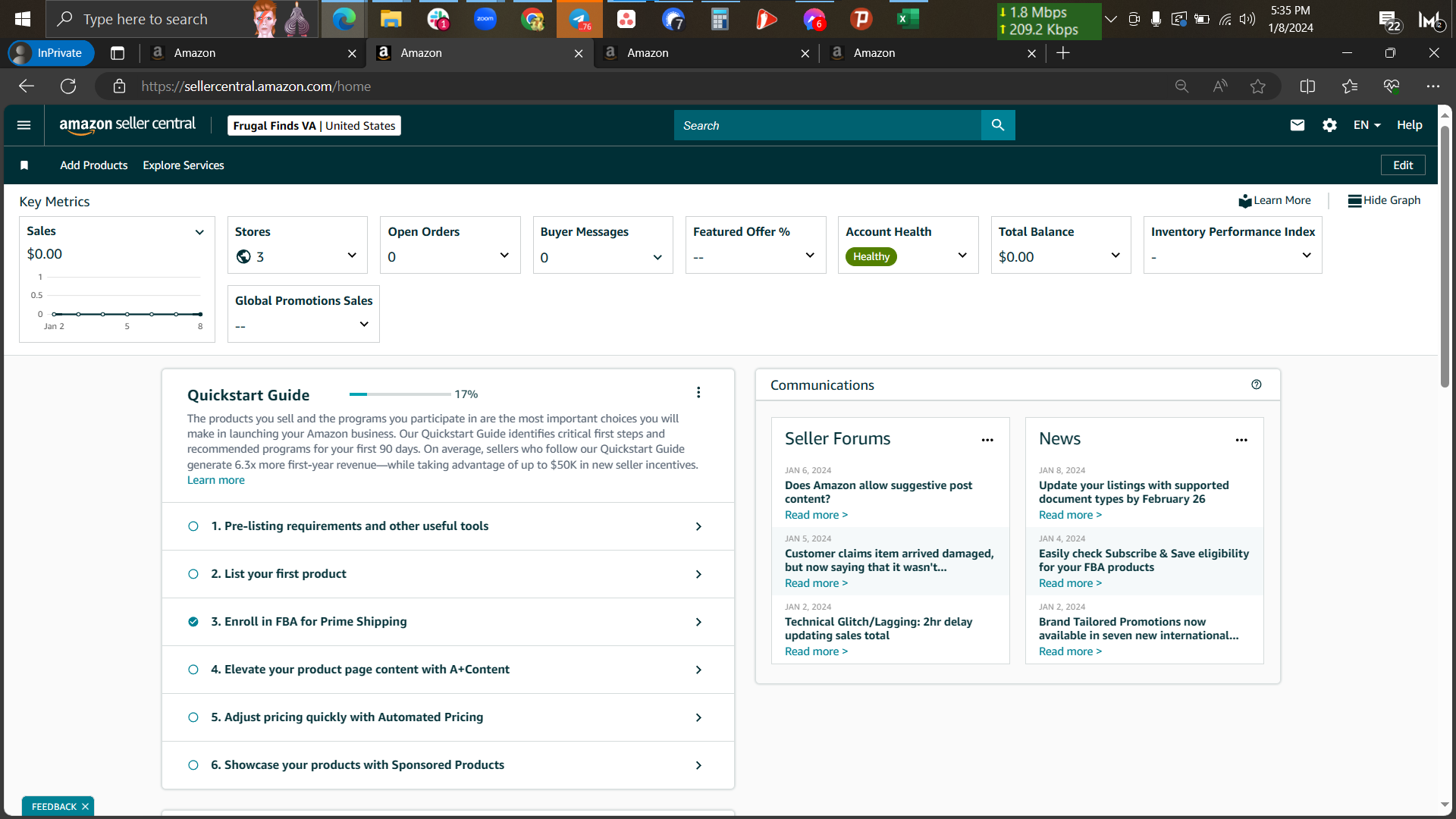Click the bookmark icon in navigation bar
The image size is (1456, 819).
click(24, 165)
